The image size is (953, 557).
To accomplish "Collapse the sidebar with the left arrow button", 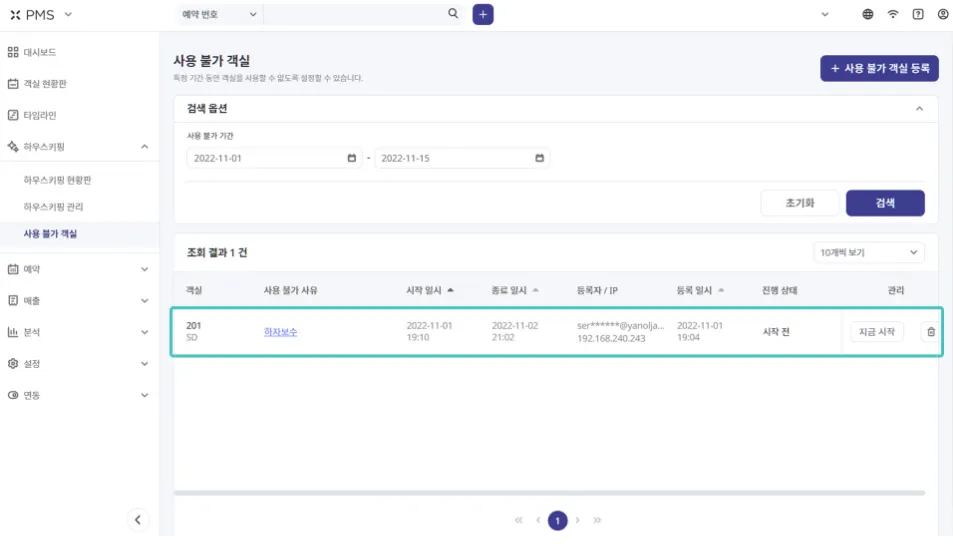I will pos(138,519).
